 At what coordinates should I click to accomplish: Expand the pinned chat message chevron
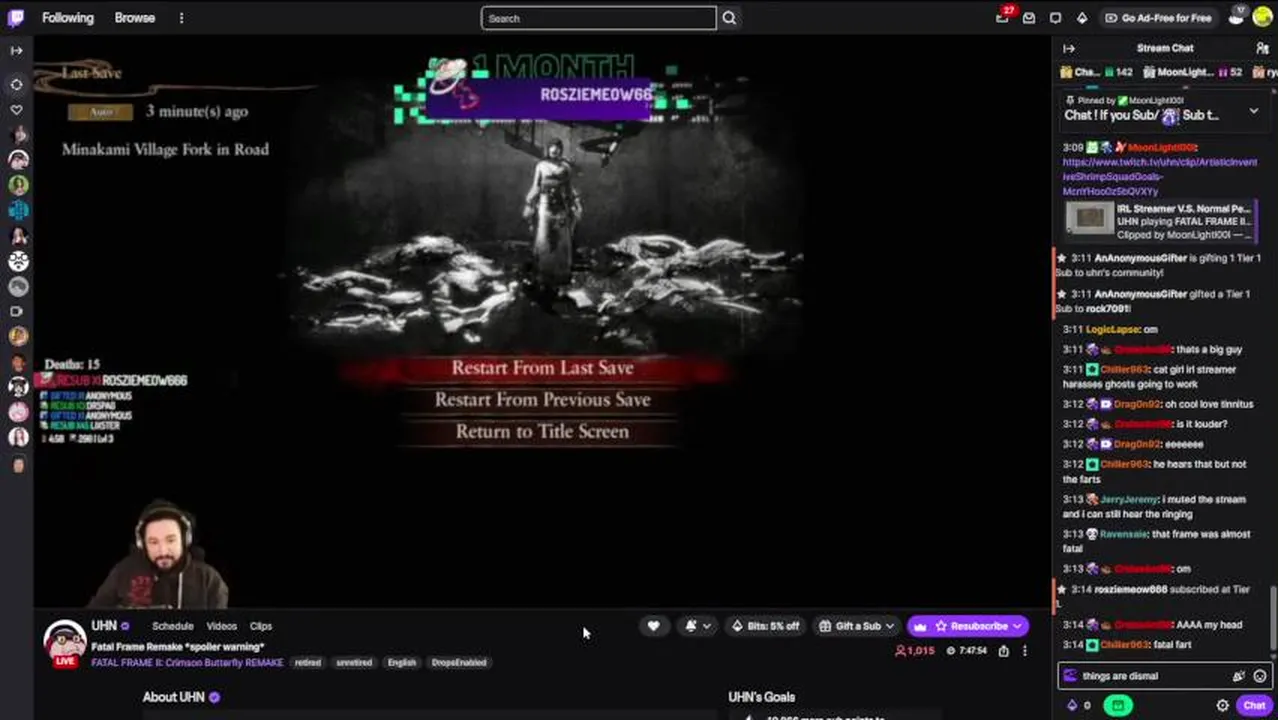point(1253,112)
